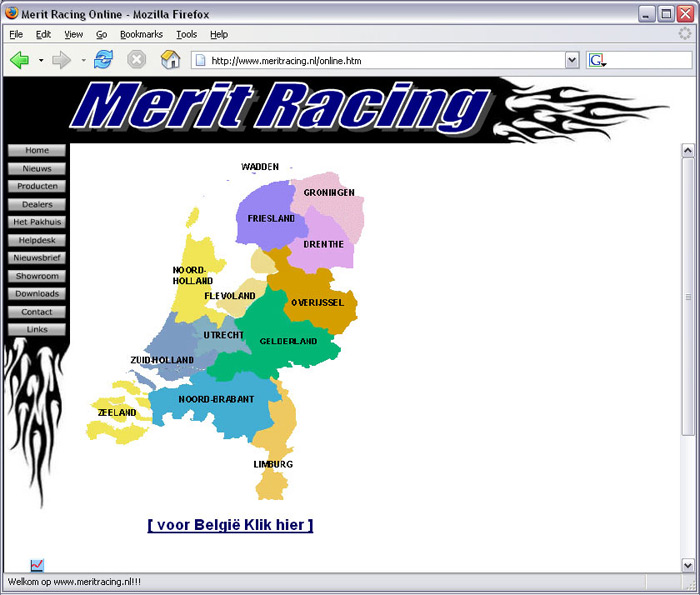Focus the URL address field
This screenshot has width=700, height=595.
point(386,60)
